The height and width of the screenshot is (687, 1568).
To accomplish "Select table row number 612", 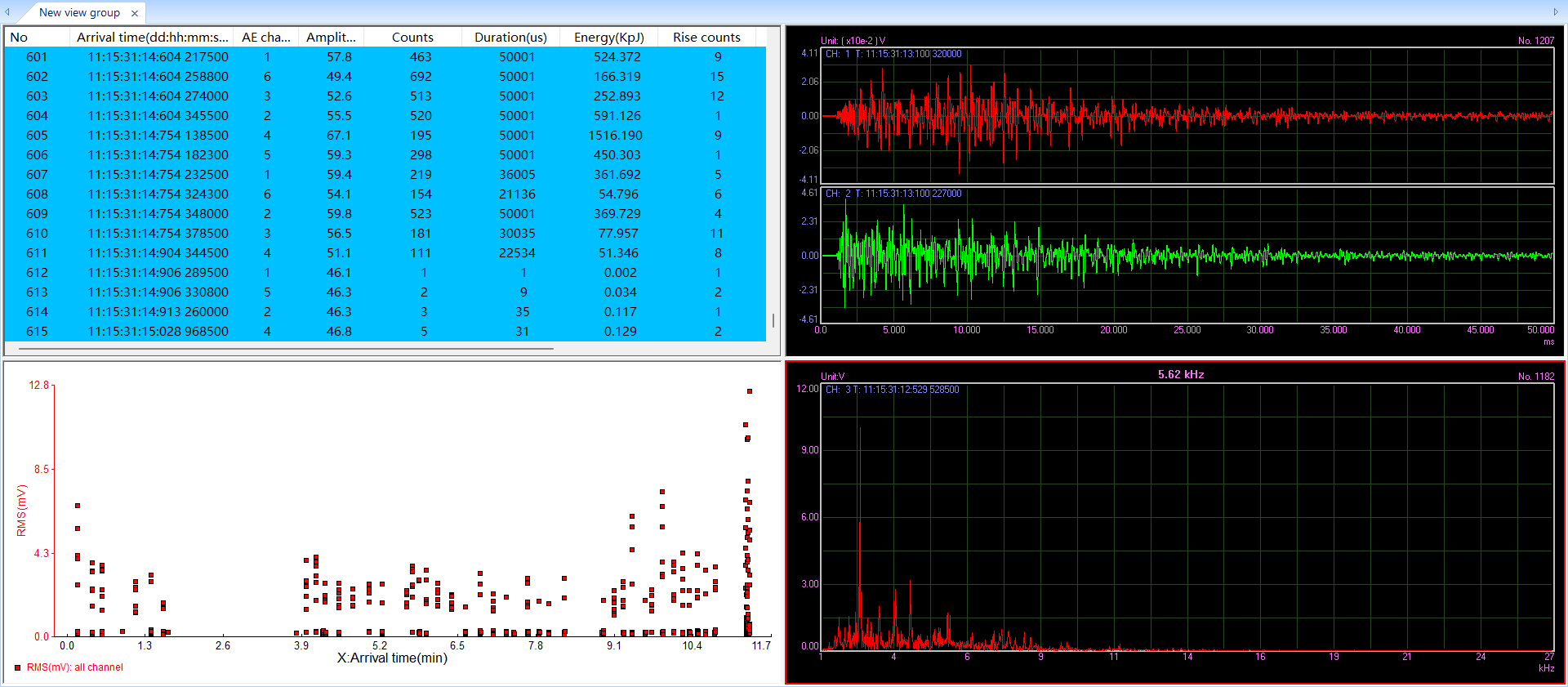I will [x=385, y=273].
